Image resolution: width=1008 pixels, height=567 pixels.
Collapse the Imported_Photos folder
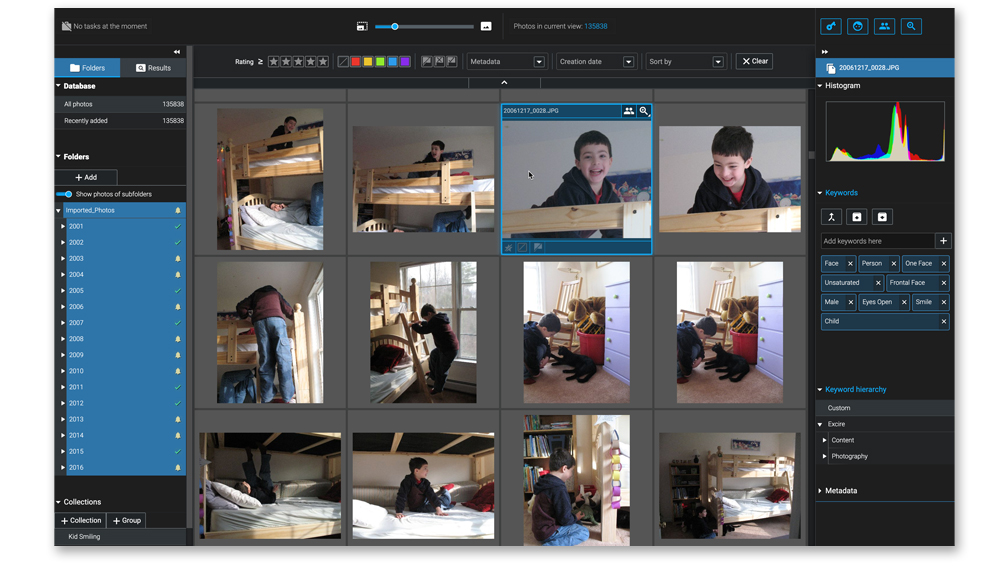(58, 210)
